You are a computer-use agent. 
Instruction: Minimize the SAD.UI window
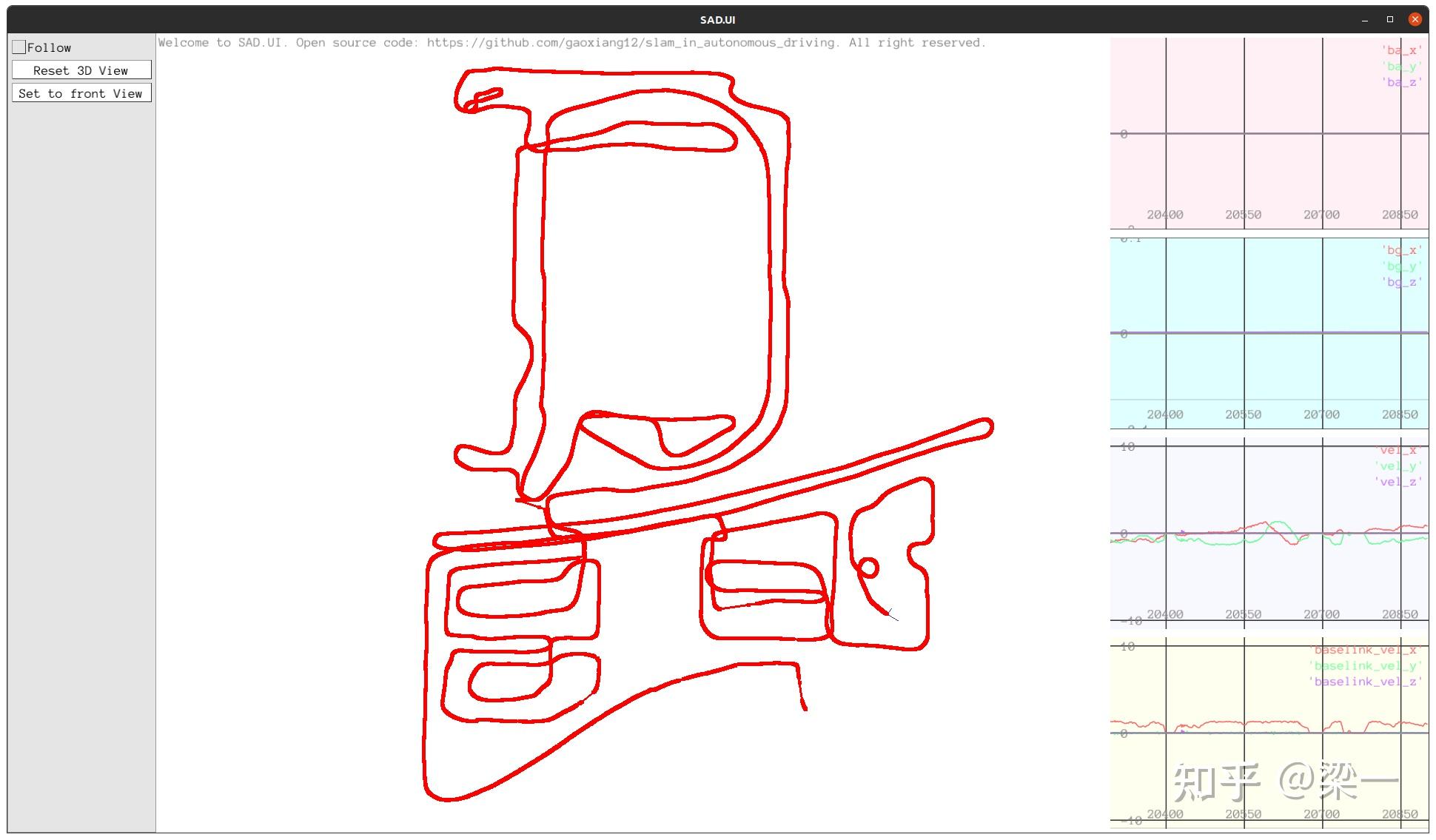tap(1365, 20)
